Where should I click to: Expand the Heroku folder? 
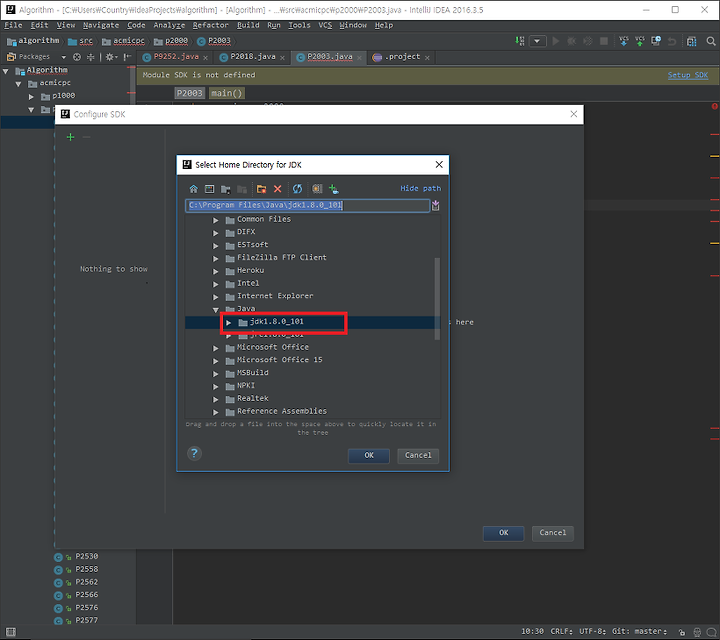[215, 271]
